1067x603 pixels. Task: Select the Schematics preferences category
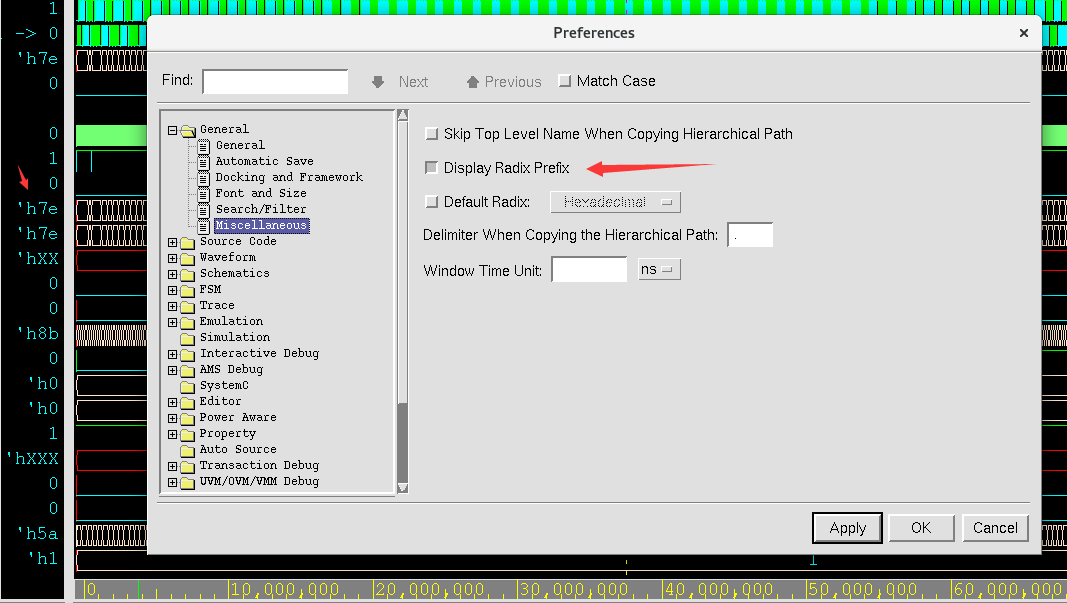[x=234, y=273]
